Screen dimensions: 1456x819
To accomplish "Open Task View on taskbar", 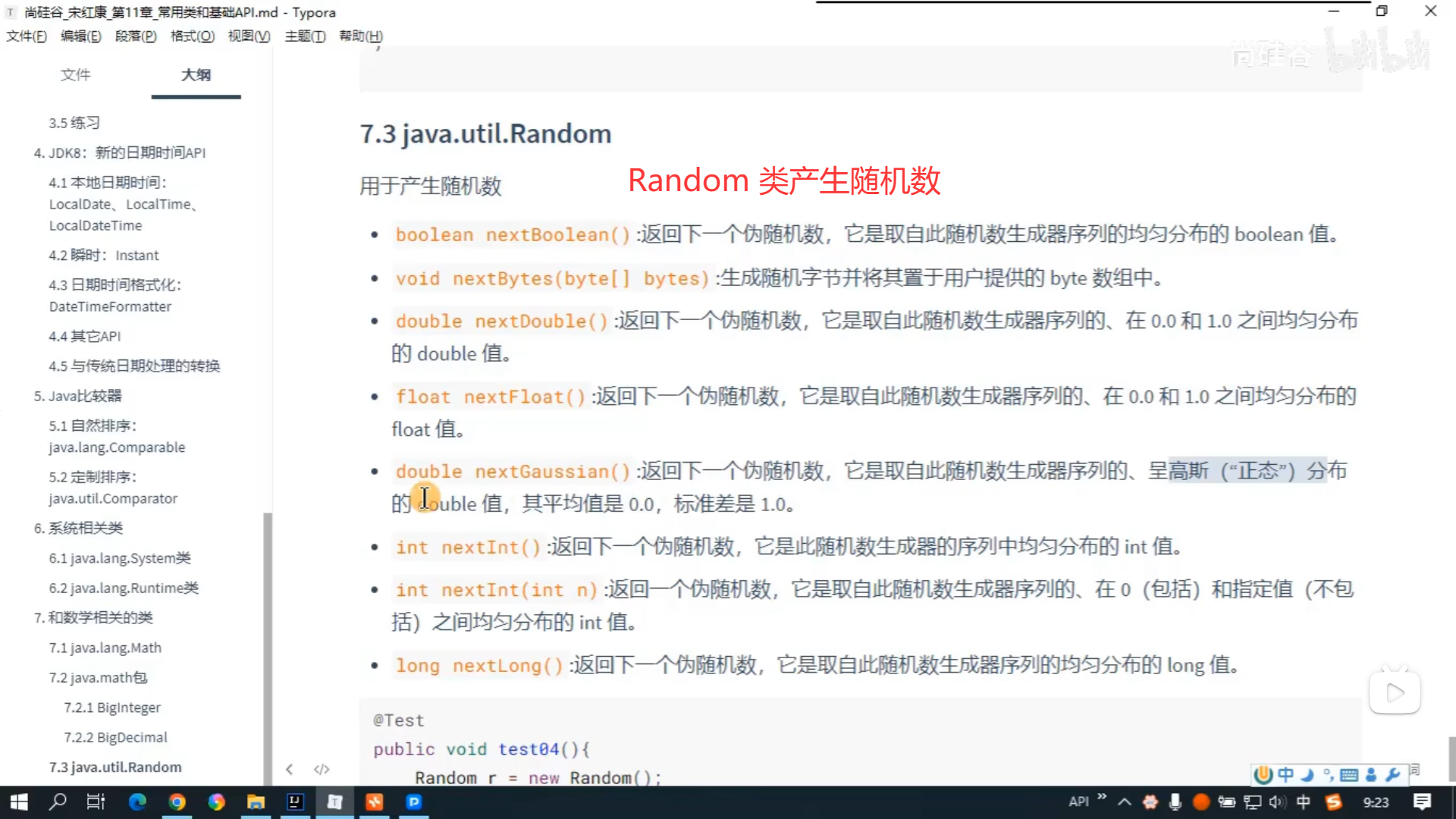I will point(96,802).
